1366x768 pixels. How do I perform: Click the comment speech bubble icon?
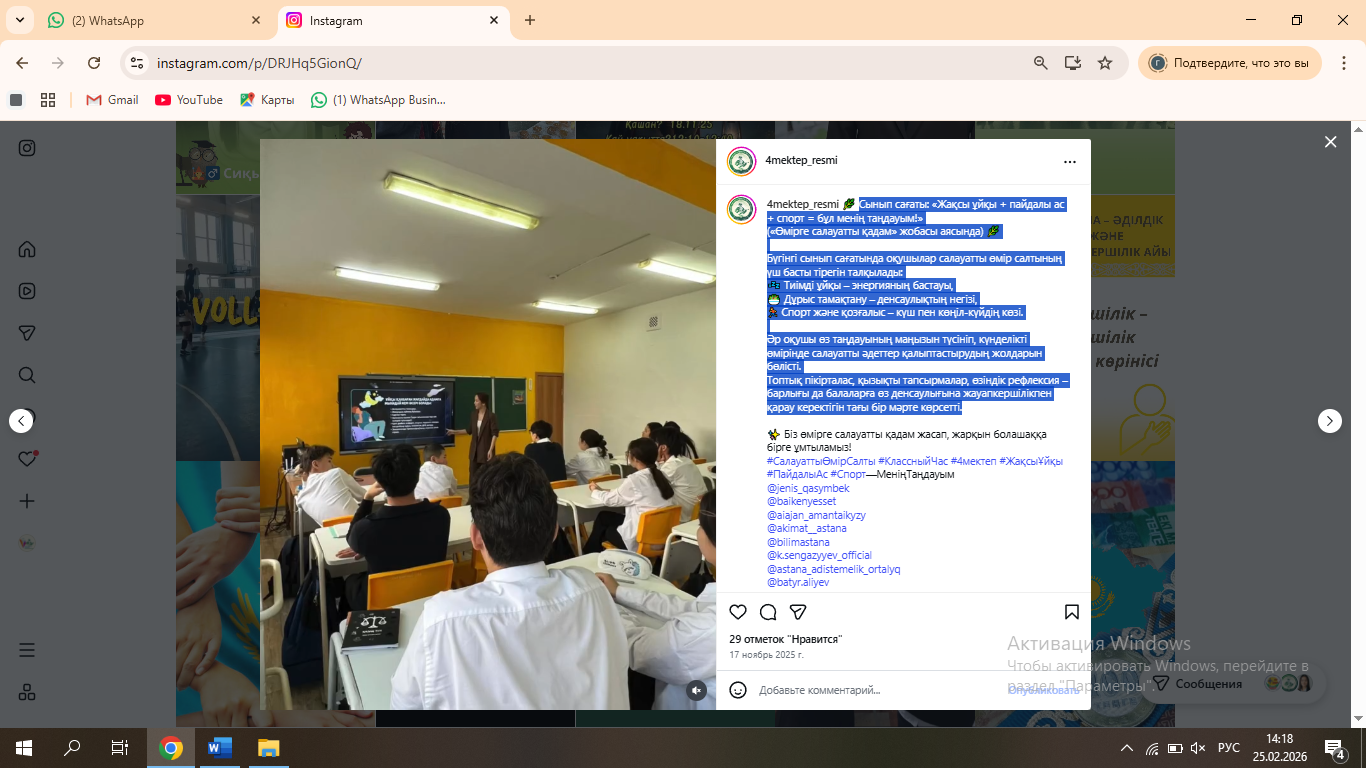[768, 612]
